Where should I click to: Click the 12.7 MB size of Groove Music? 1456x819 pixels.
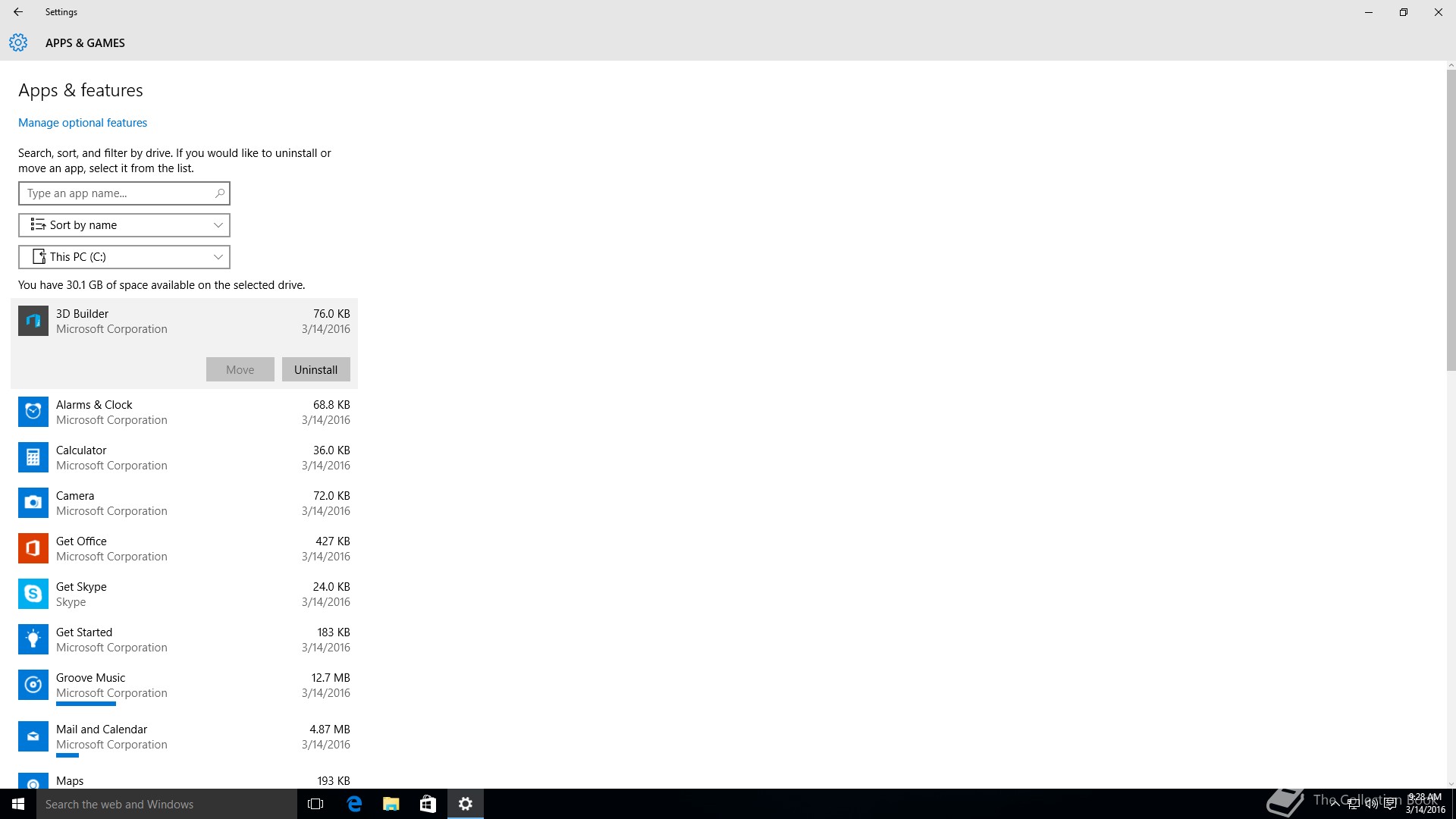(331, 678)
